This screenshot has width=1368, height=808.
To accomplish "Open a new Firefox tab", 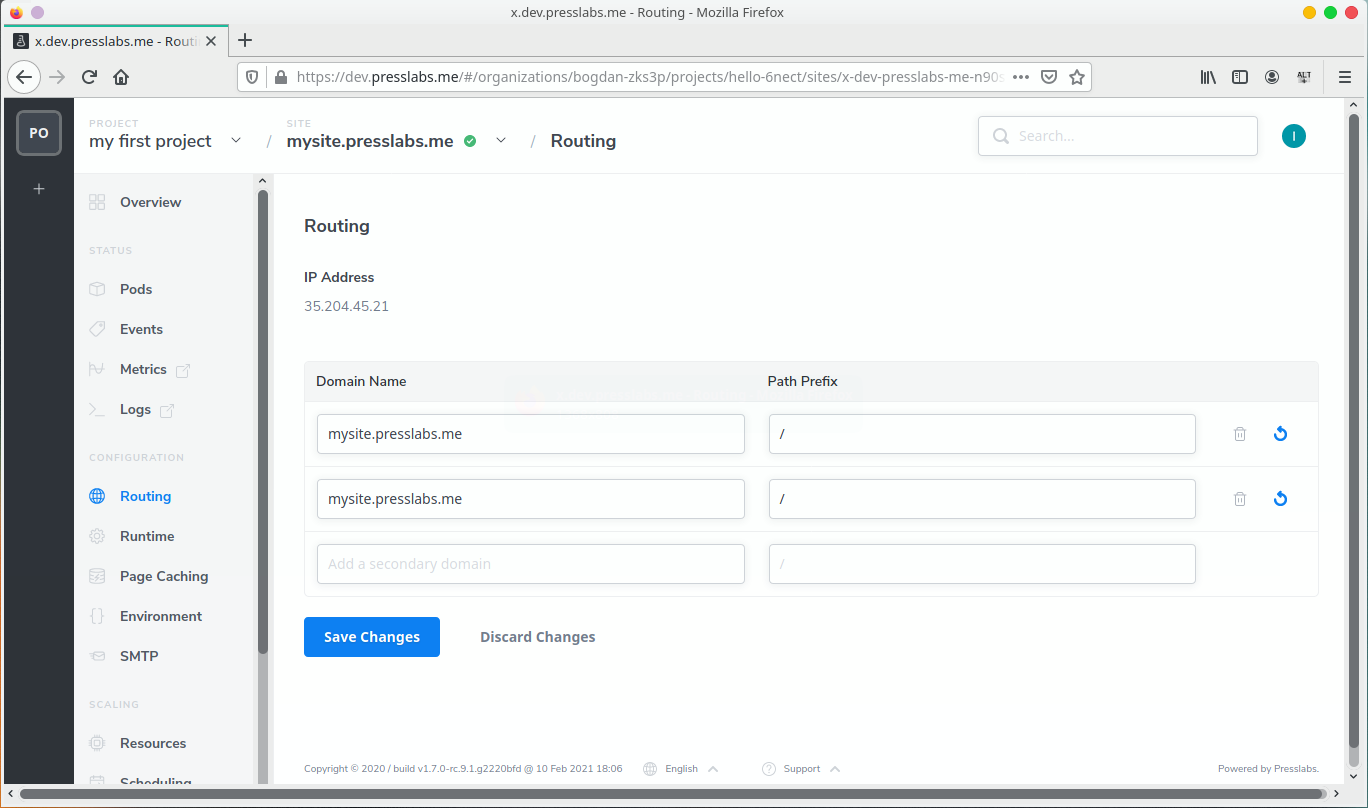I will tap(245, 40).
